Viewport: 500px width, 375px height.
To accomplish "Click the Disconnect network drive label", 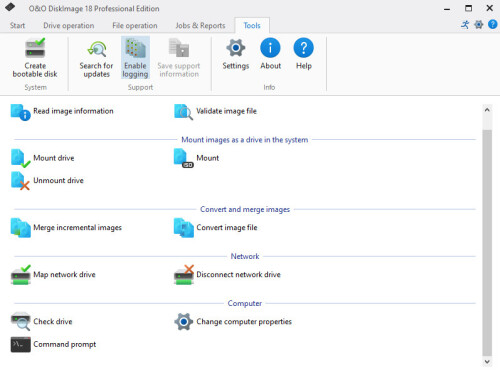I will tap(238, 274).
